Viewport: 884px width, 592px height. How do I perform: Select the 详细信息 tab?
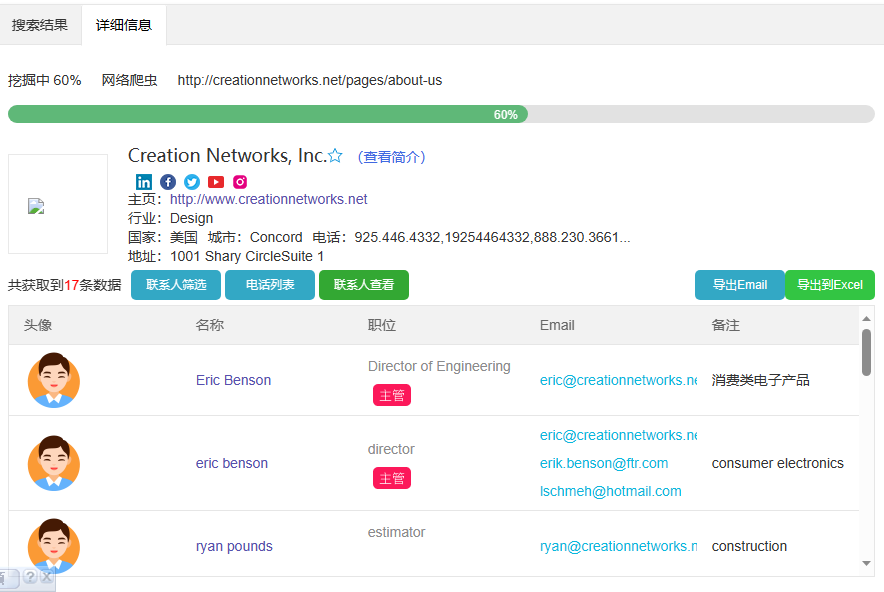124,25
